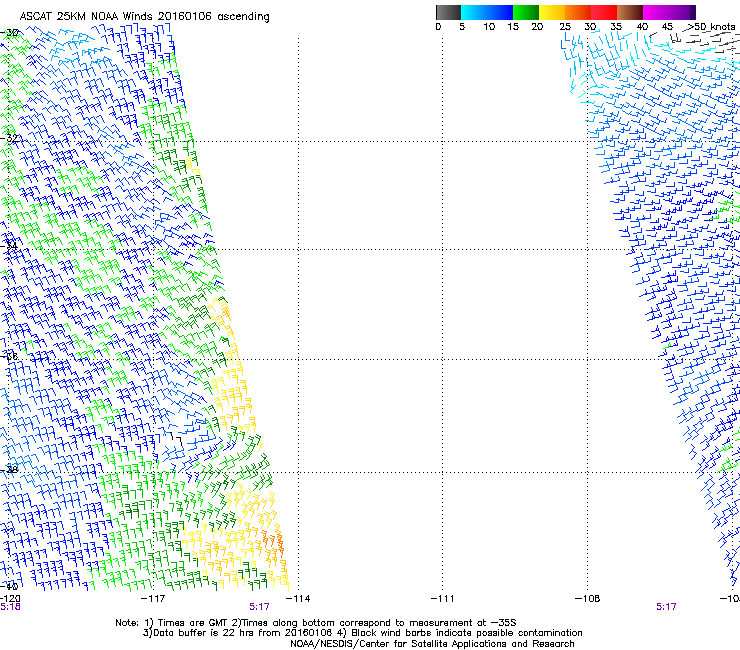Click the '-38' latitude axis label
Image resolution: width=740 pixels, height=650 pixels.
(x=9, y=469)
